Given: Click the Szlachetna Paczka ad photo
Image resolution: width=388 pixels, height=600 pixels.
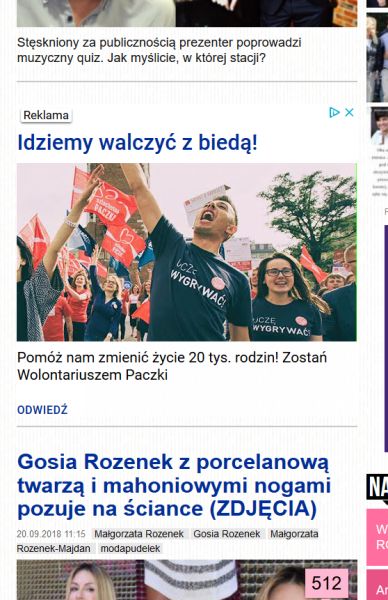Looking at the screenshot, I should (187, 252).
